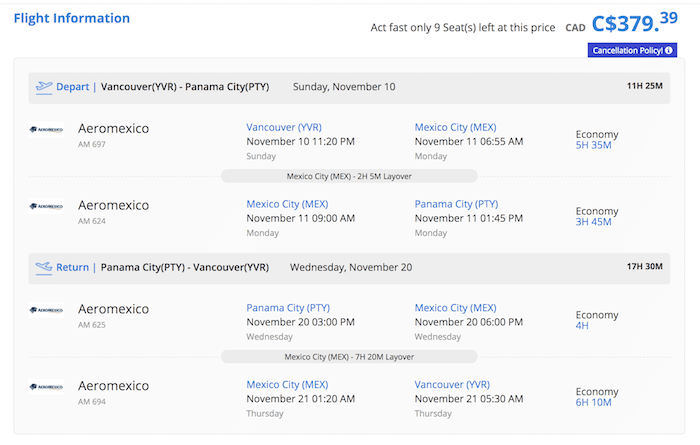The height and width of the screenshot is (445, 700).
Task: Open the Panama City (PTY) arrival link for AM 624
Action: (456, 204)
